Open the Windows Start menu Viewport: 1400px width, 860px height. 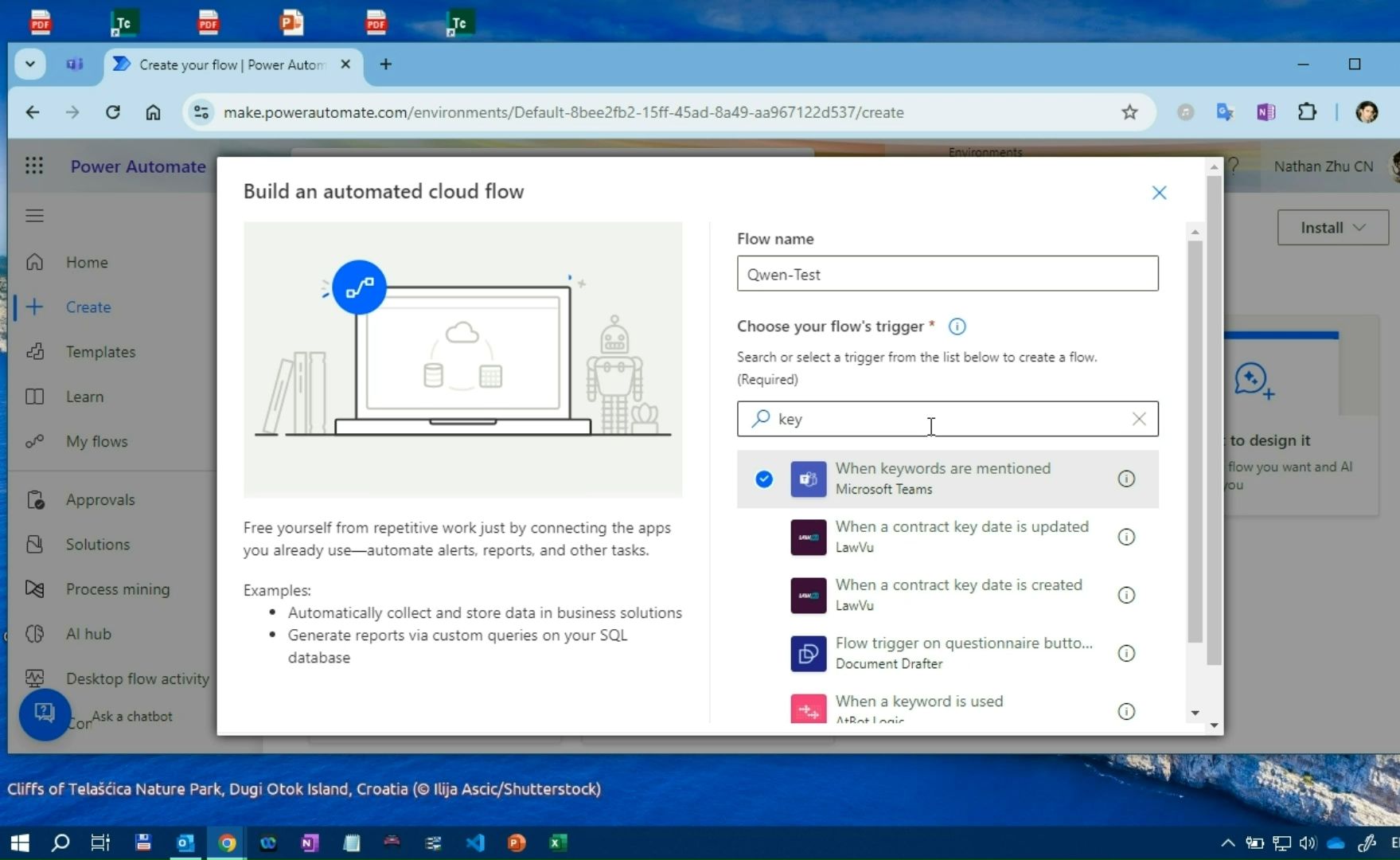[x=19, y=842]
